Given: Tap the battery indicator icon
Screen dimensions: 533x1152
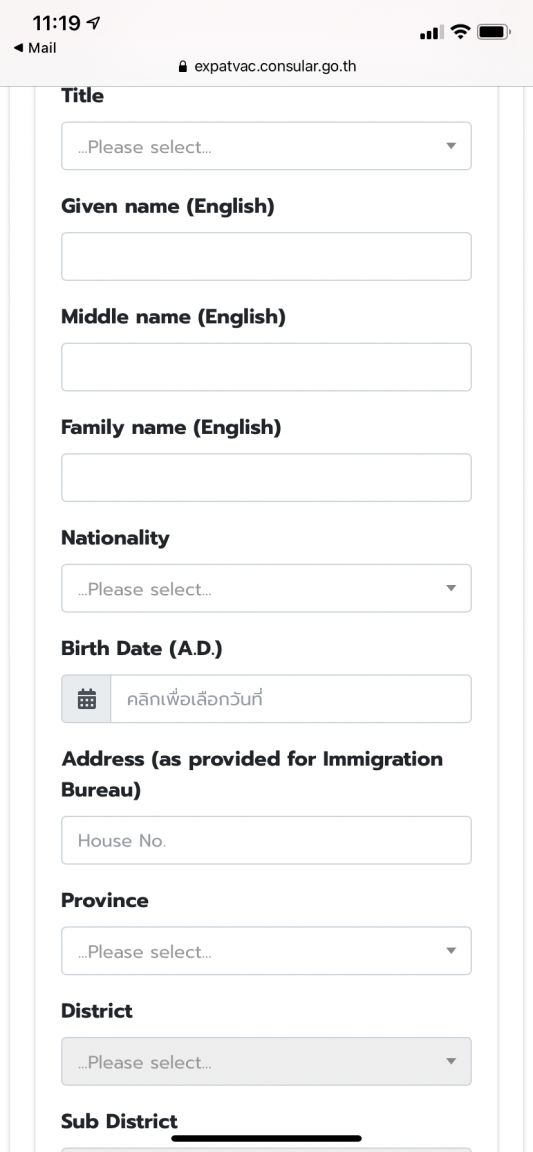Looking at the screenshot, I should [495, 32].
